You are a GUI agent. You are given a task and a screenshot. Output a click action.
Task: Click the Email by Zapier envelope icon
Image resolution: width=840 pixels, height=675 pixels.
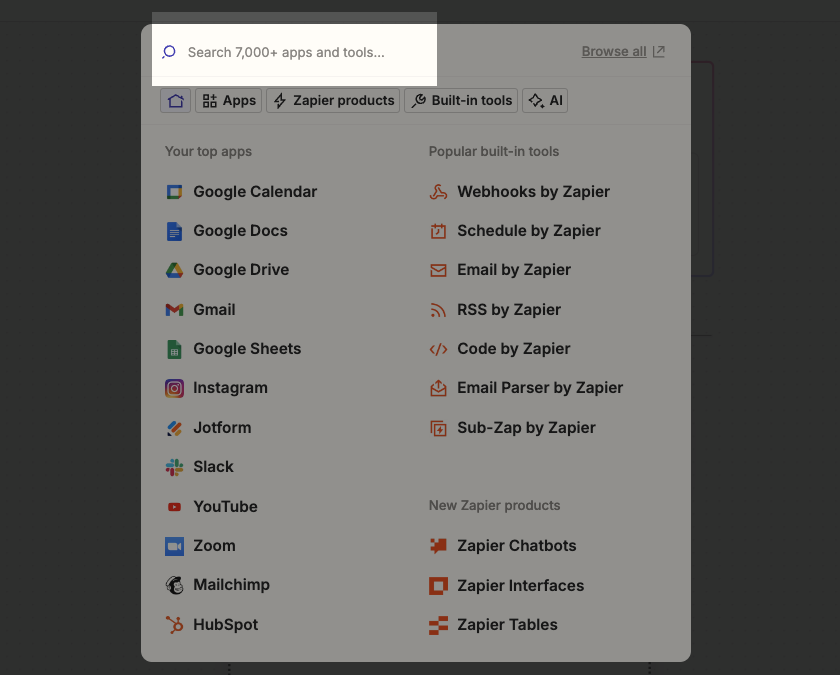[x=438, y=270]
